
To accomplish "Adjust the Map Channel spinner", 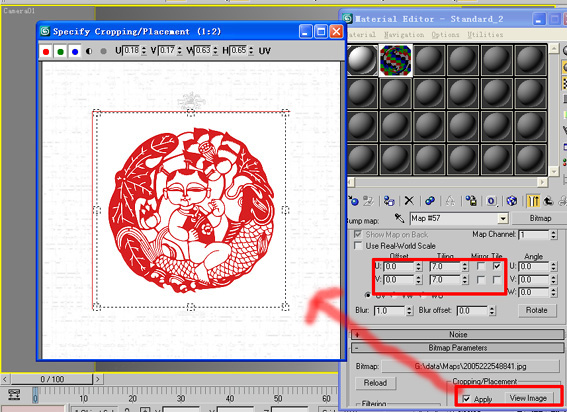I will click(x=553, y=235).
